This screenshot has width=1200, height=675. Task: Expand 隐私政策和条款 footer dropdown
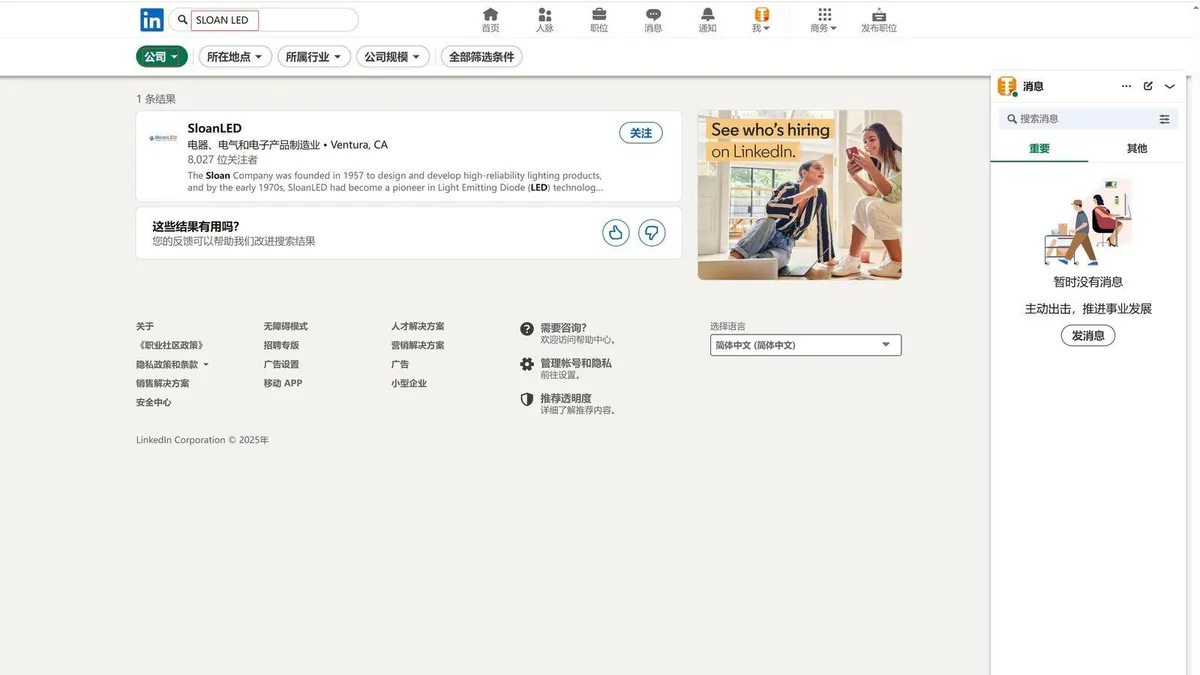coord(173,365)
